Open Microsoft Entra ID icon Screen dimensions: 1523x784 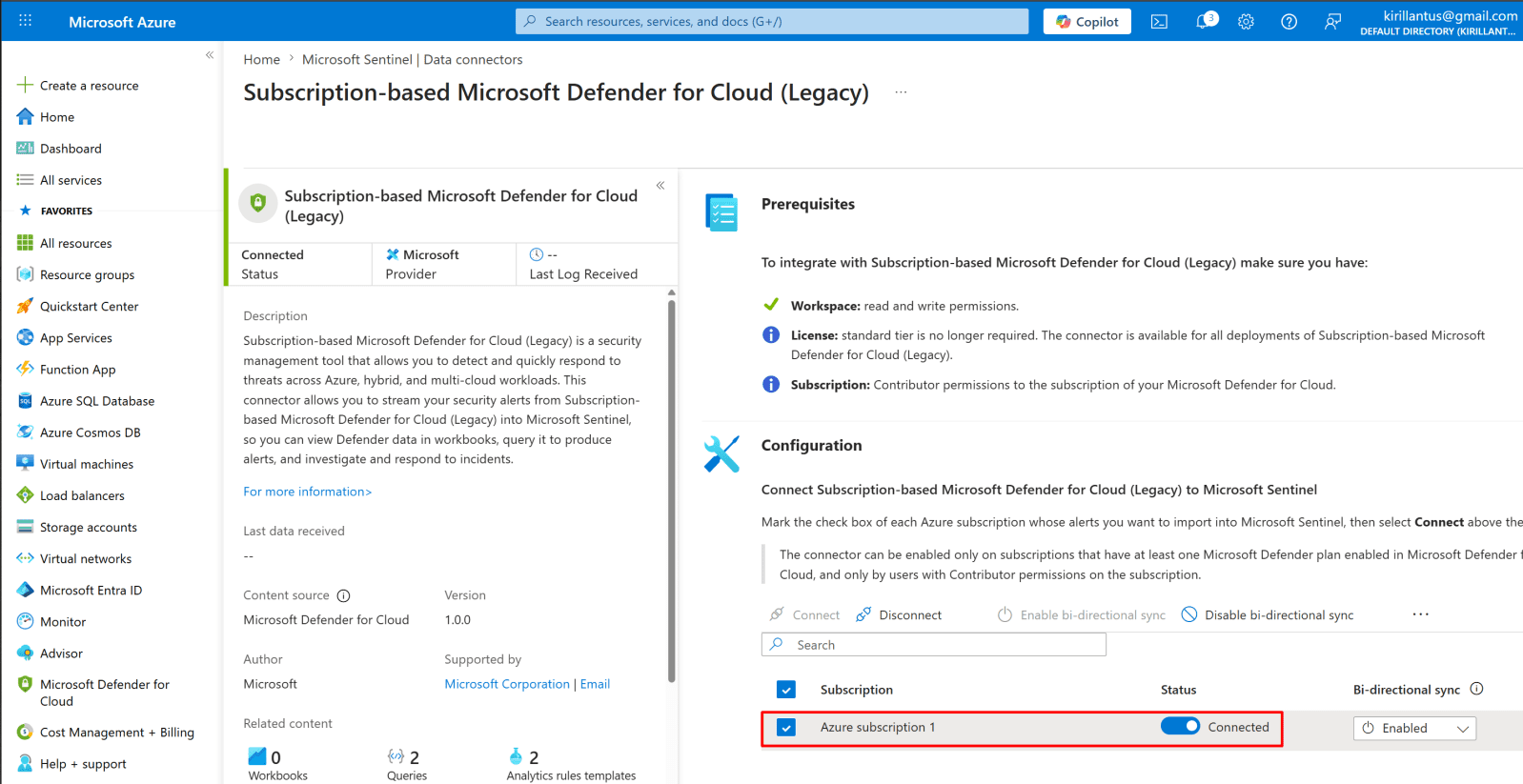25,590
